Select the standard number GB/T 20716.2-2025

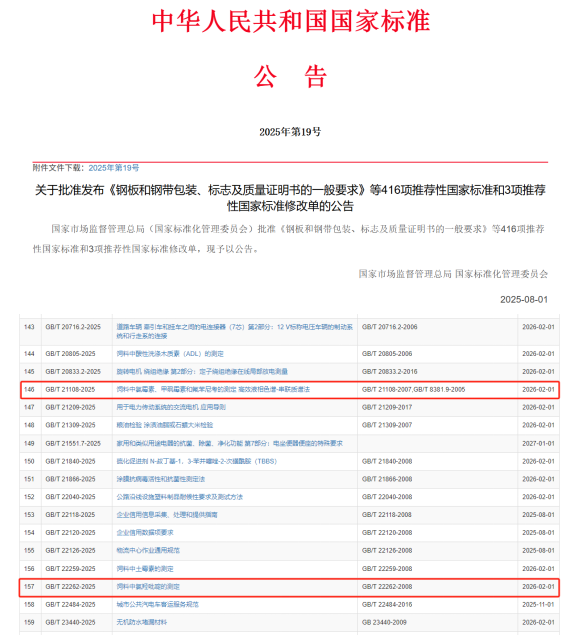(x=73, y=327)
